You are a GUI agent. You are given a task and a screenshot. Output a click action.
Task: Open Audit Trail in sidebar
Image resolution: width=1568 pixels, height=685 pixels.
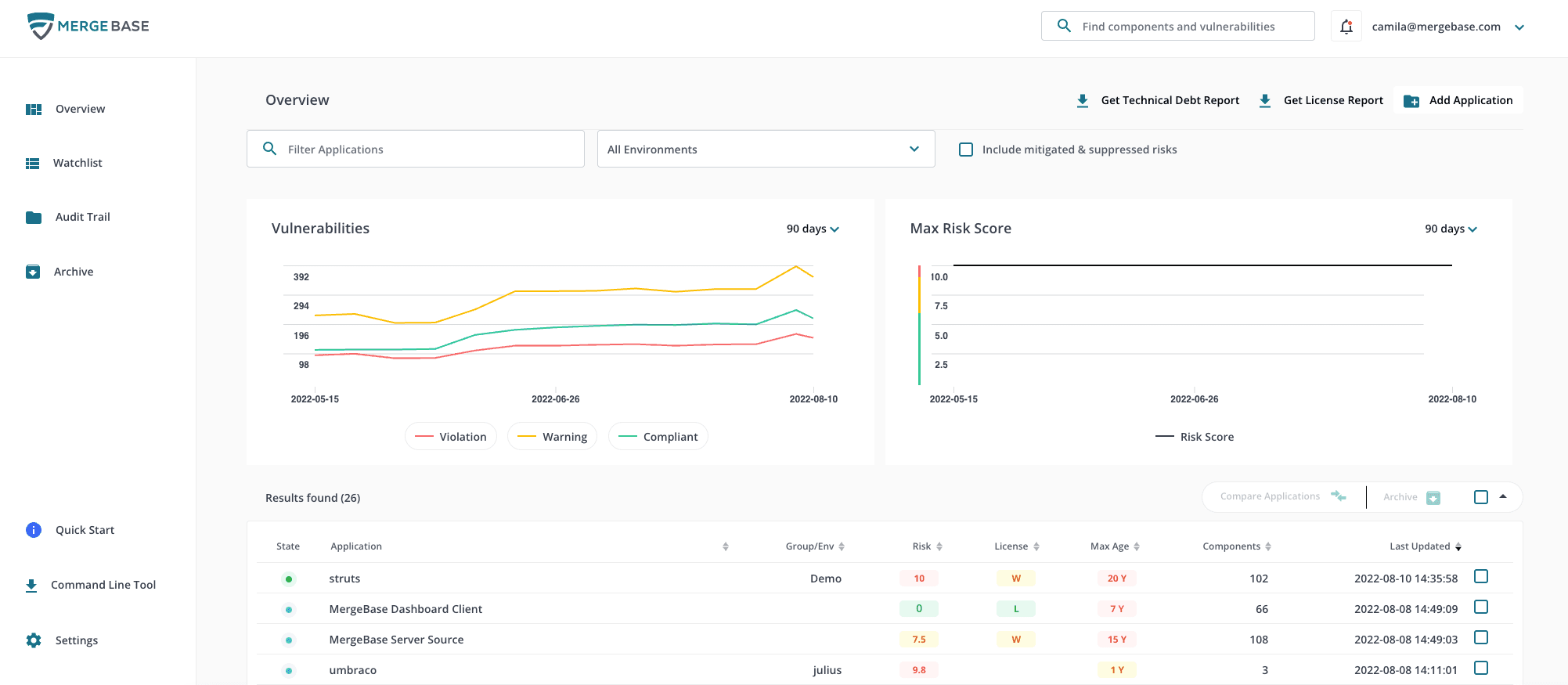83,217
